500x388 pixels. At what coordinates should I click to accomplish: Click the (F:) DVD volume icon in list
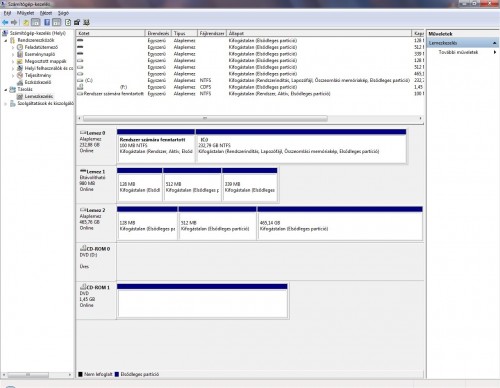[80, 87]
